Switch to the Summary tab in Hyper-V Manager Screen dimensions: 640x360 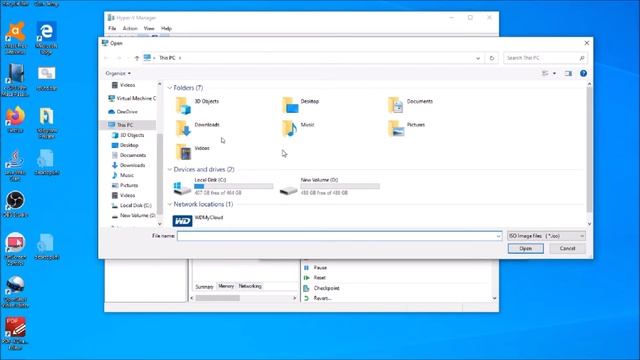click(x=204, y=287)
